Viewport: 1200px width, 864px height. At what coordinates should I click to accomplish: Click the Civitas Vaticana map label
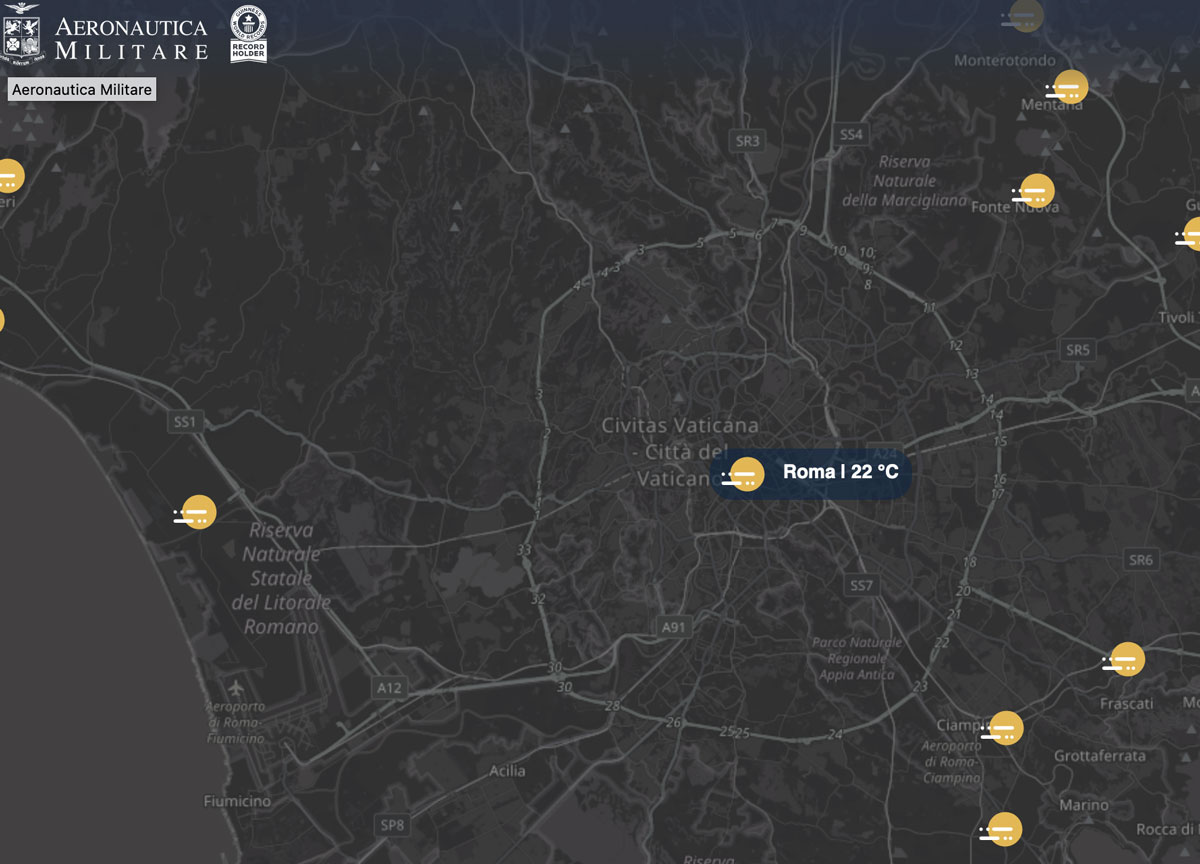pos(679,426)
